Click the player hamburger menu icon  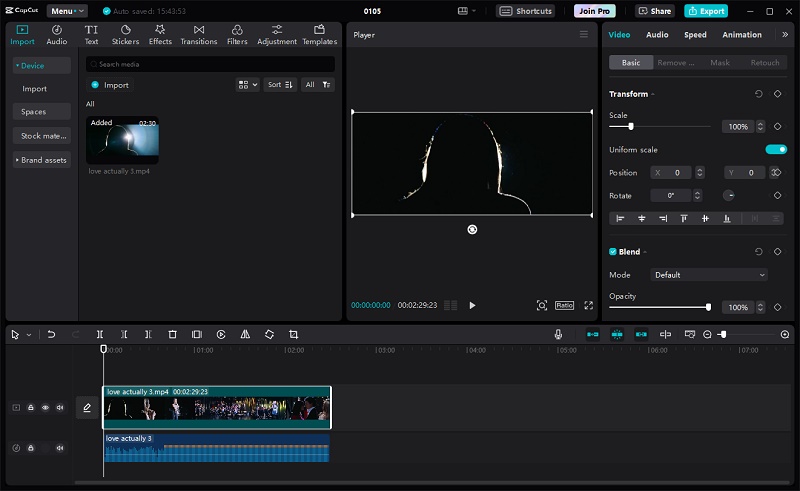click(x=584, y=34)
